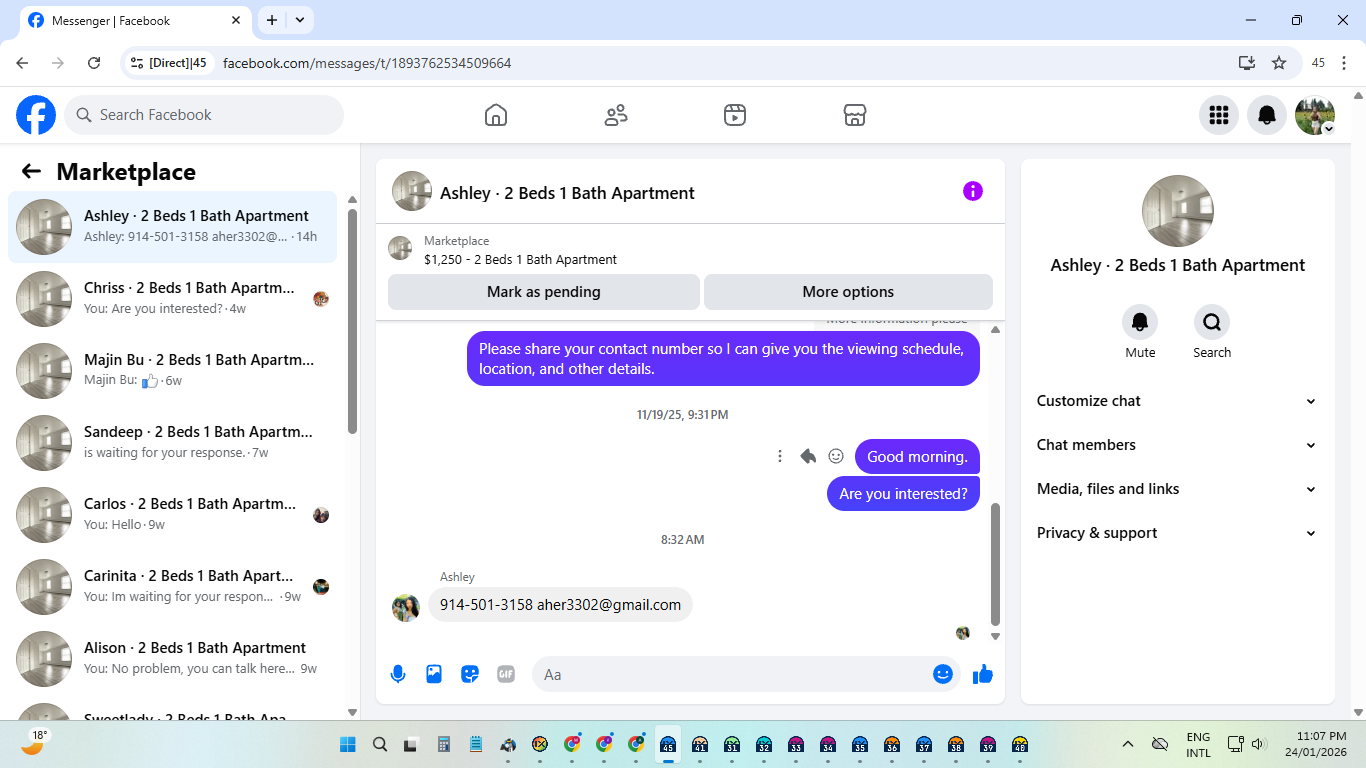
Task: Open the Facebook notifications bell
Action: point(1267,115)
